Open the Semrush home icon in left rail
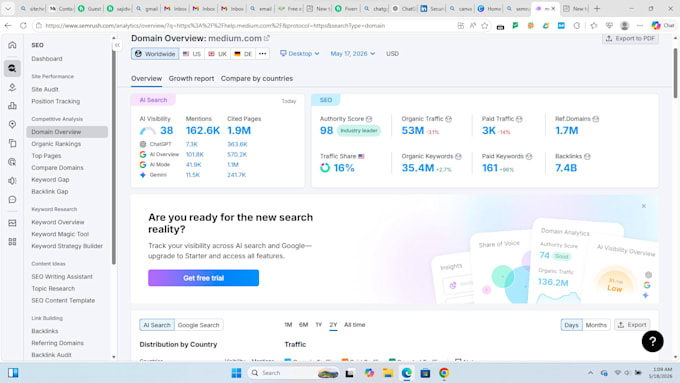The image size is (680, 383). click(x=12, y=45)
